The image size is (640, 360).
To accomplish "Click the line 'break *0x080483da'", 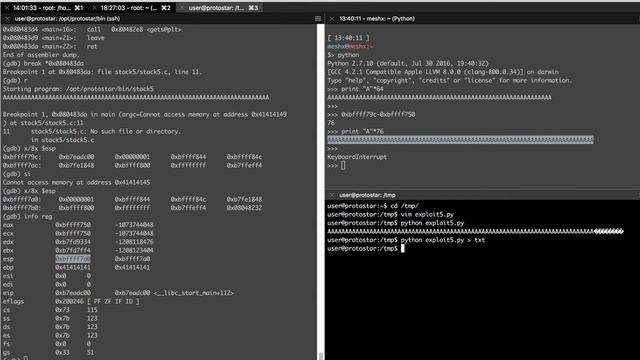I will point(43,63).
